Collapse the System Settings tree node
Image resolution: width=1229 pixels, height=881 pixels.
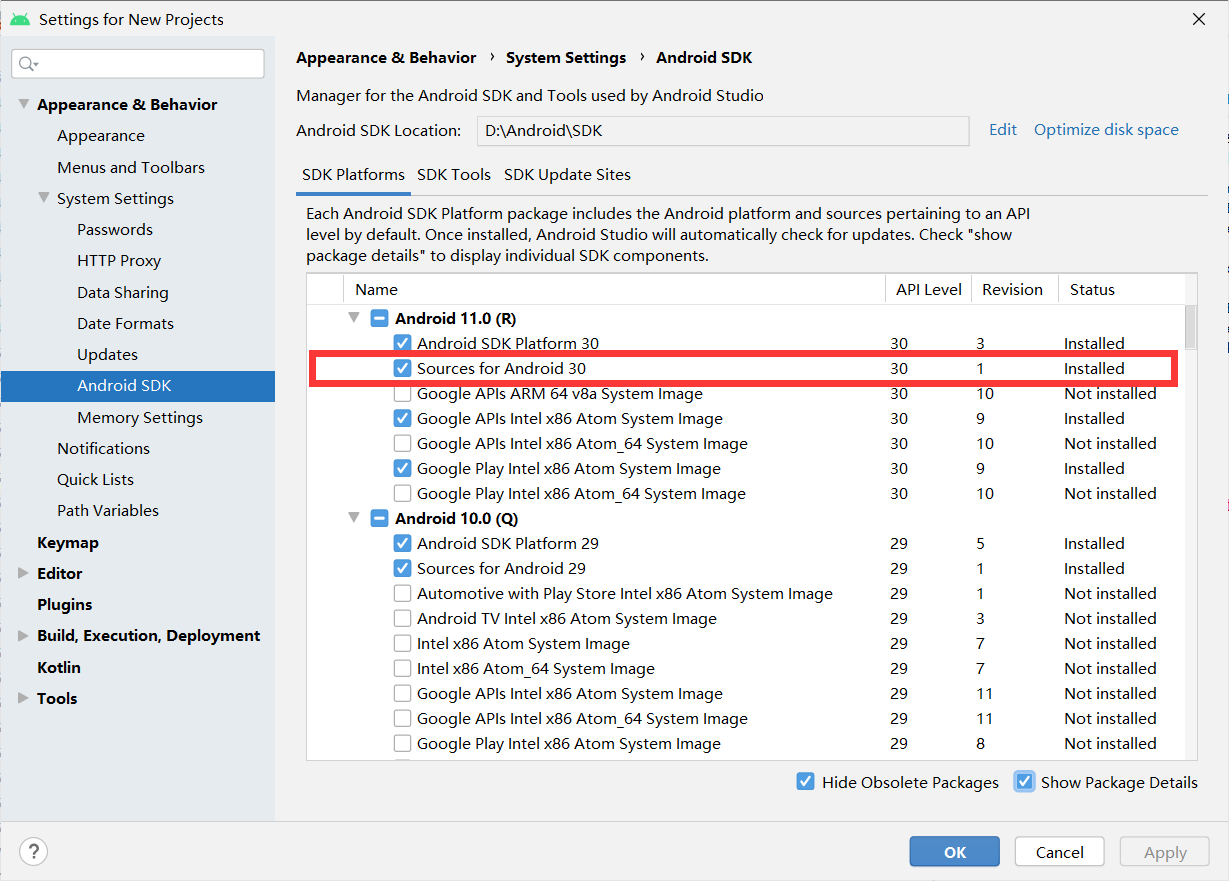tap(43, 198)
